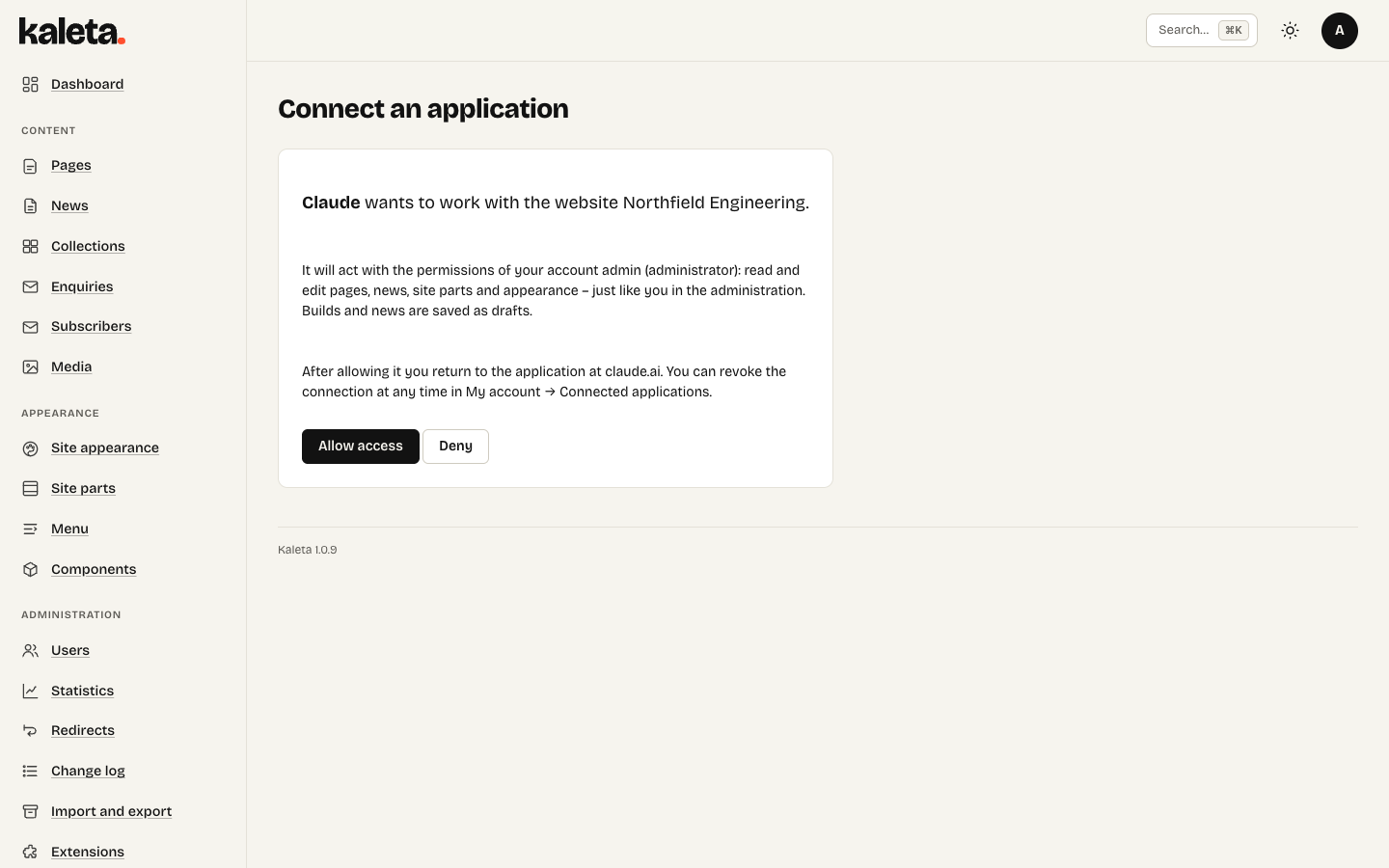Open the Users link

pyautogui.click(x=70, y=650)
